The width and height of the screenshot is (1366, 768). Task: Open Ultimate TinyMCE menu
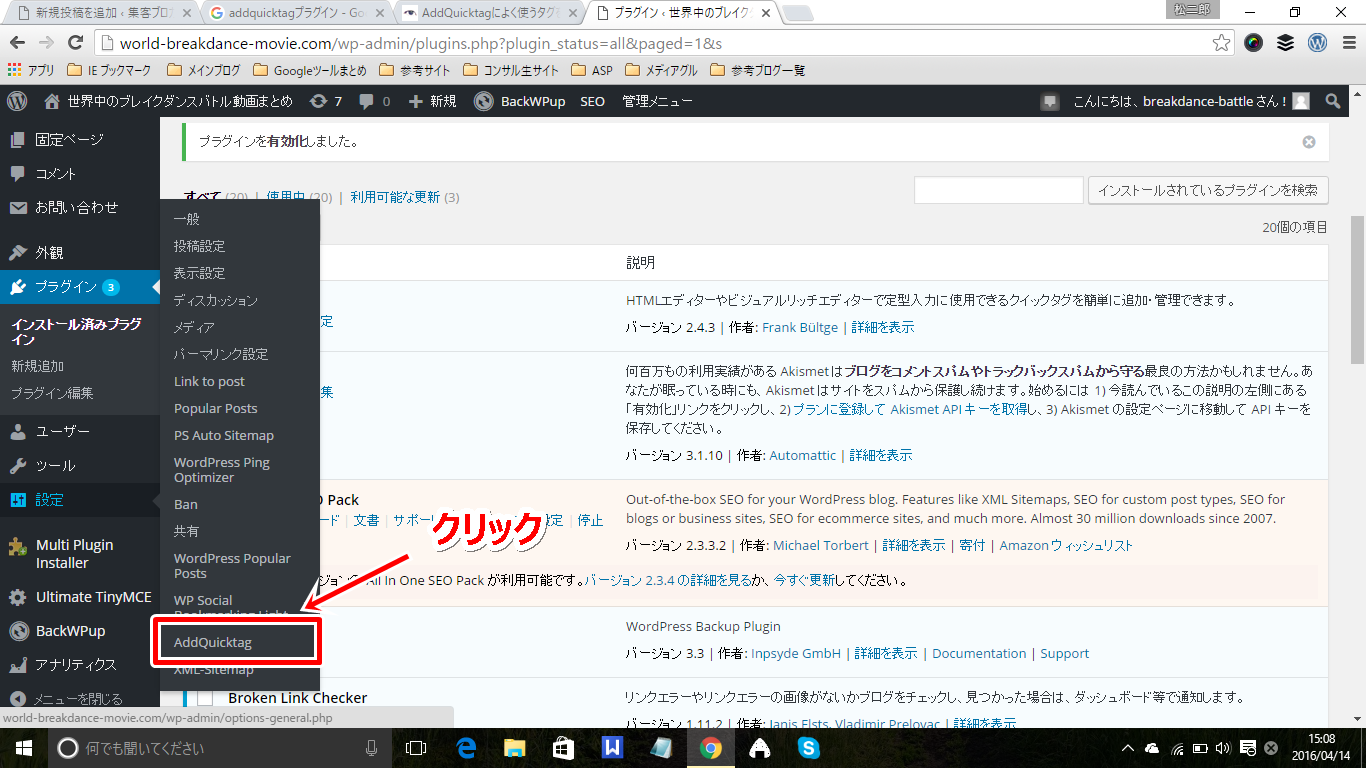80,597
